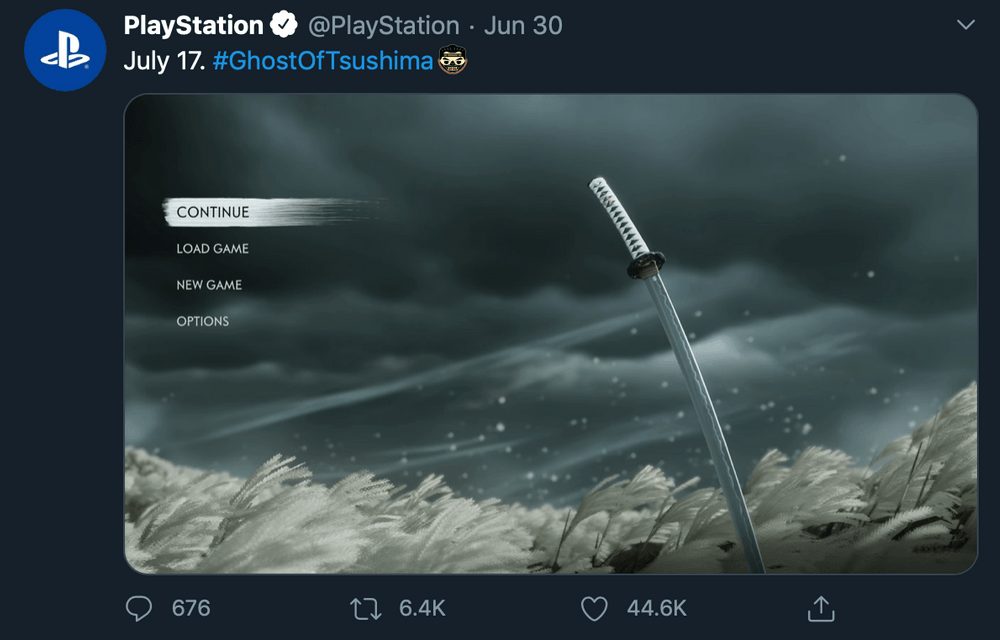Click the share upload icon on the tweet

[x=822, y=608]
